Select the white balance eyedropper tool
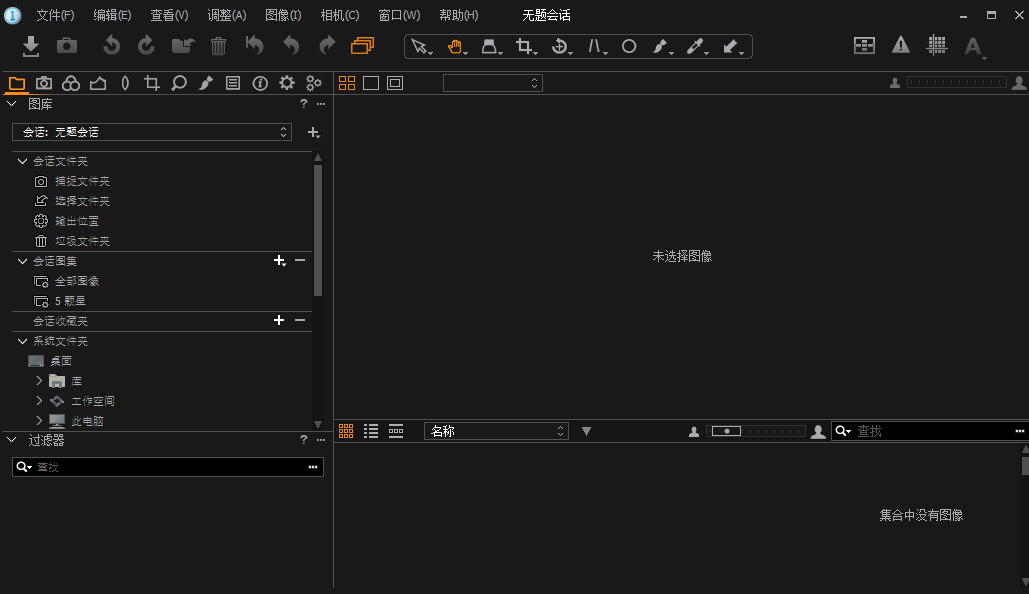Screen dimensions: 1029x594 click(696, 47)
